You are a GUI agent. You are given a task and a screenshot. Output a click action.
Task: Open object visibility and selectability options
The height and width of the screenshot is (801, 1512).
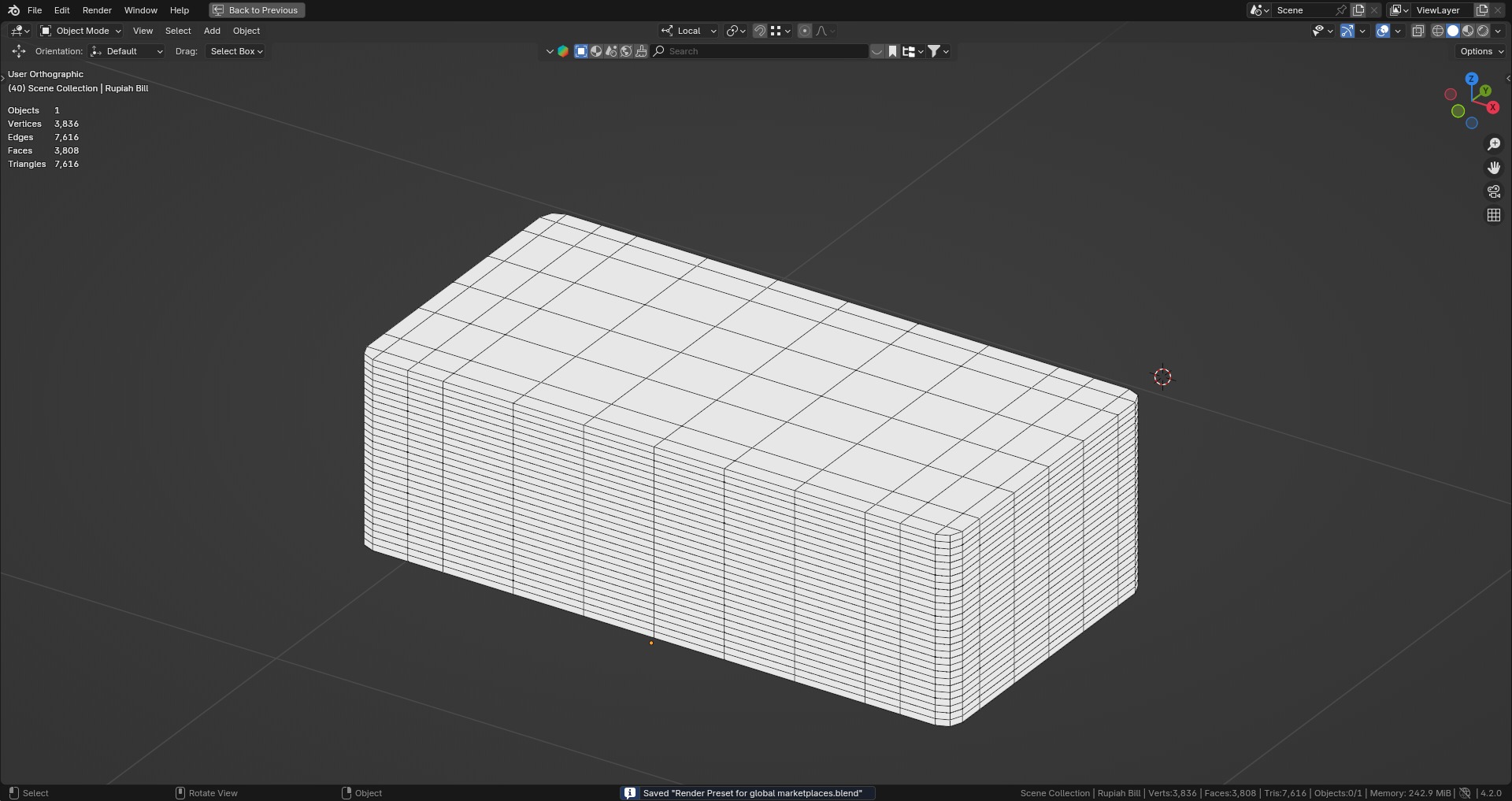click(x=1322, y=31)
